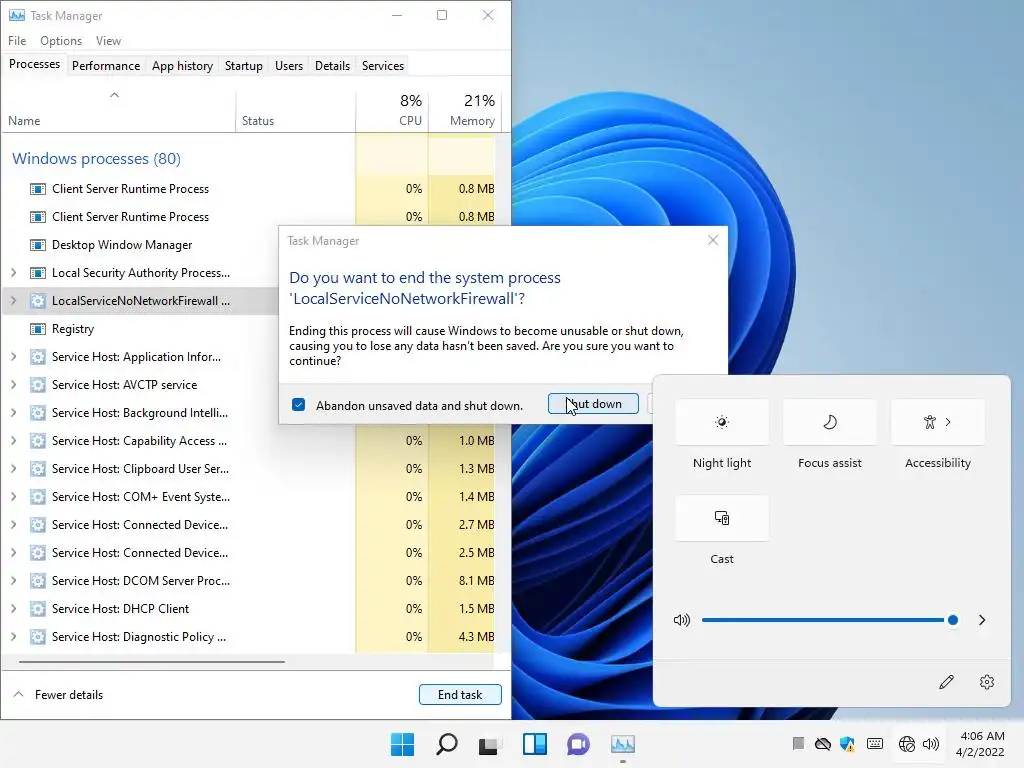Expand Service Host: DCOM Server Proc... row
Screen dimensions: 1024x768
(x=14, y=581)
